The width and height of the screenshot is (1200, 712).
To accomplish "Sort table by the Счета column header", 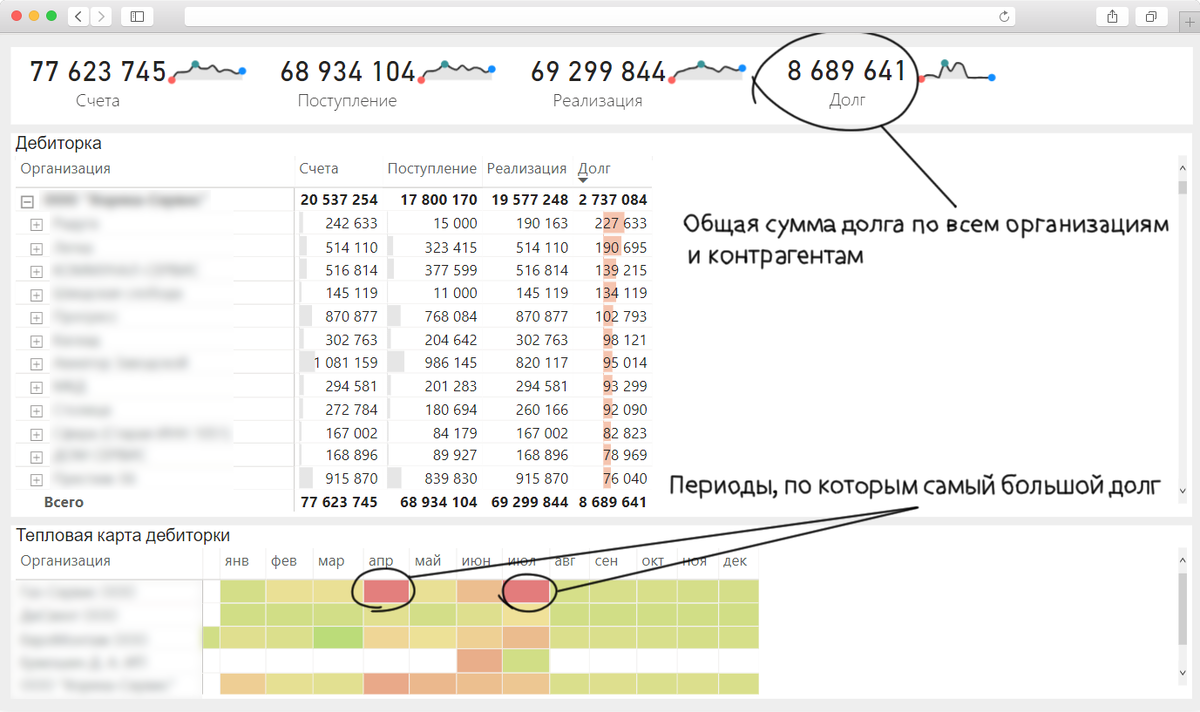I will tap(319, 169).
